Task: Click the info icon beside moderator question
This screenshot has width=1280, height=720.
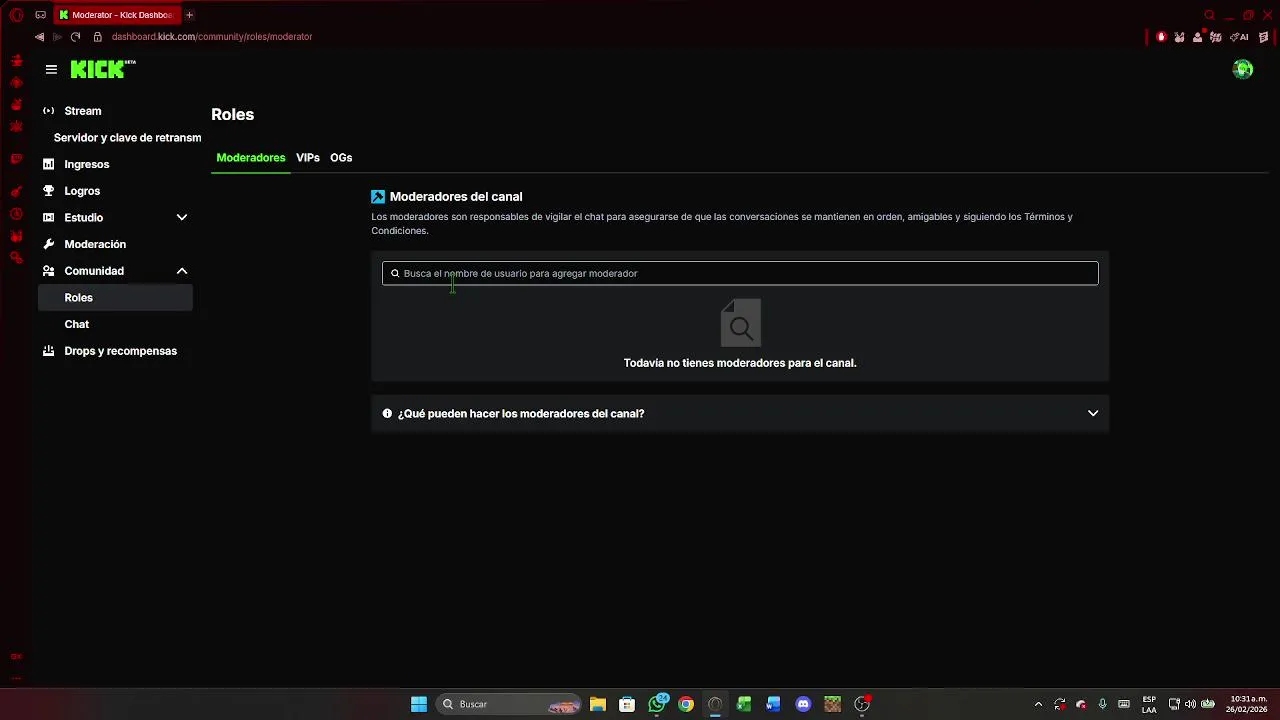Action: [387, 413]
